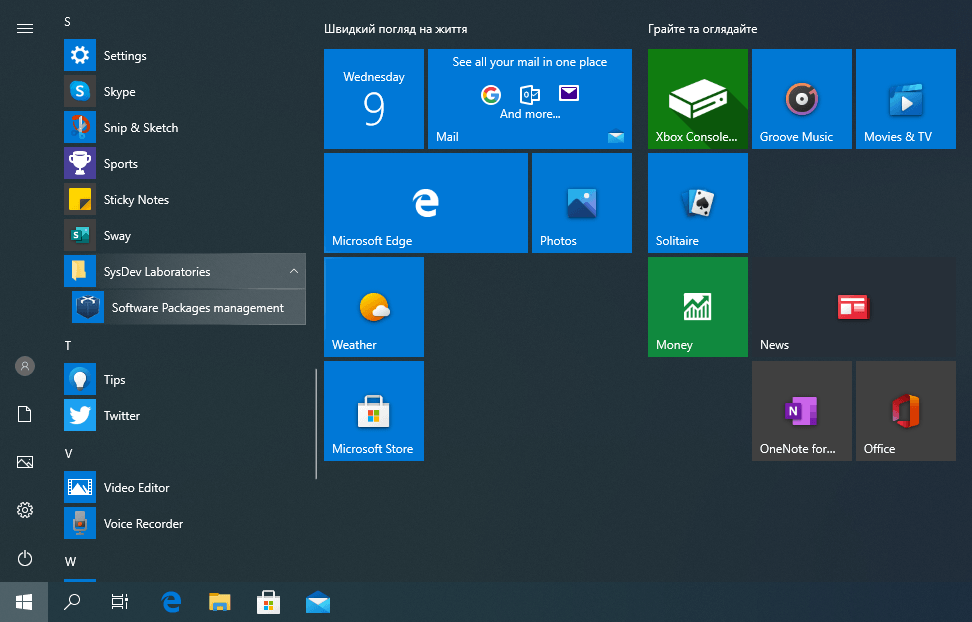Open the Wednesday 9 calendar tile
The height and width of the screenshot is (622, 972).
(x=374, y=99)
